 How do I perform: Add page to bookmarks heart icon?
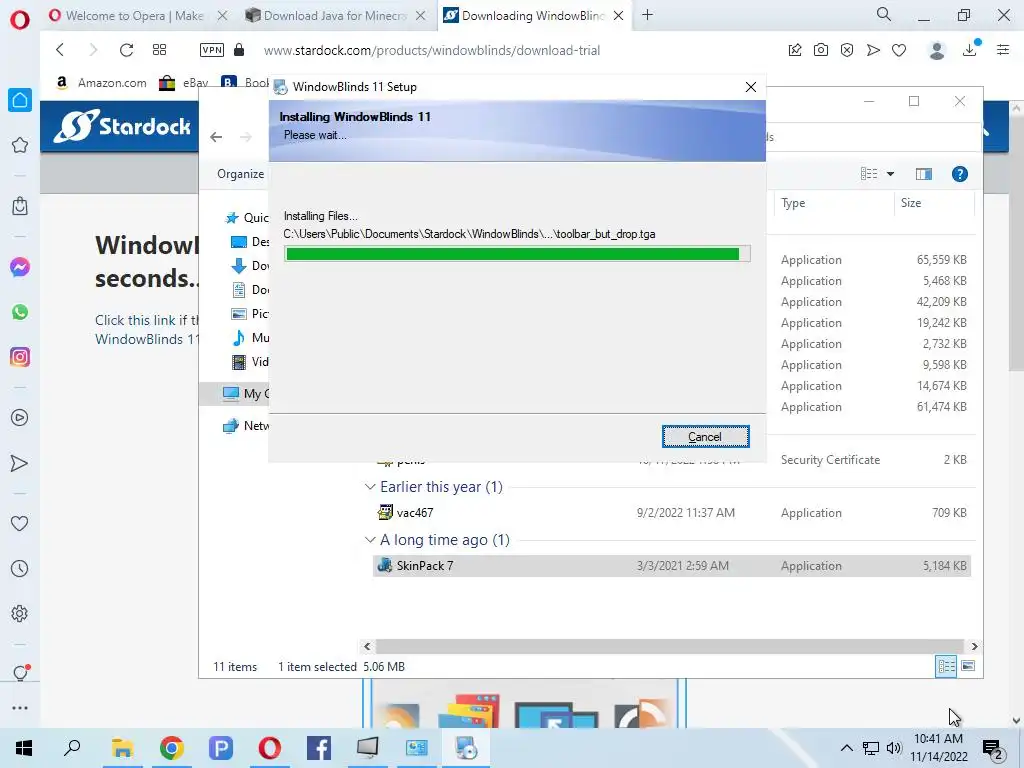899,50
